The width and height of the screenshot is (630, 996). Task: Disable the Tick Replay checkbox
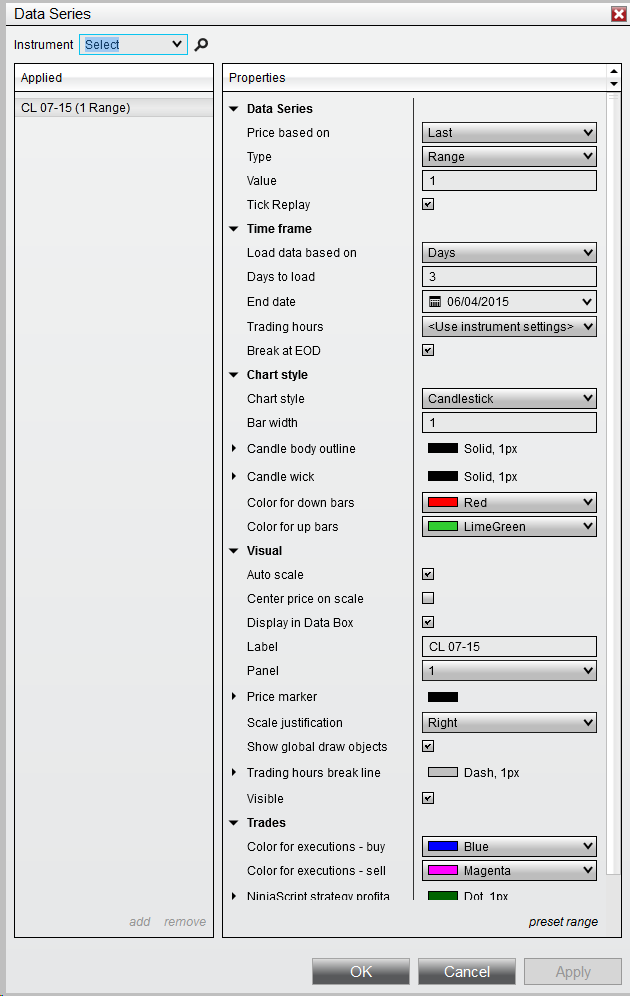(428, 205)
